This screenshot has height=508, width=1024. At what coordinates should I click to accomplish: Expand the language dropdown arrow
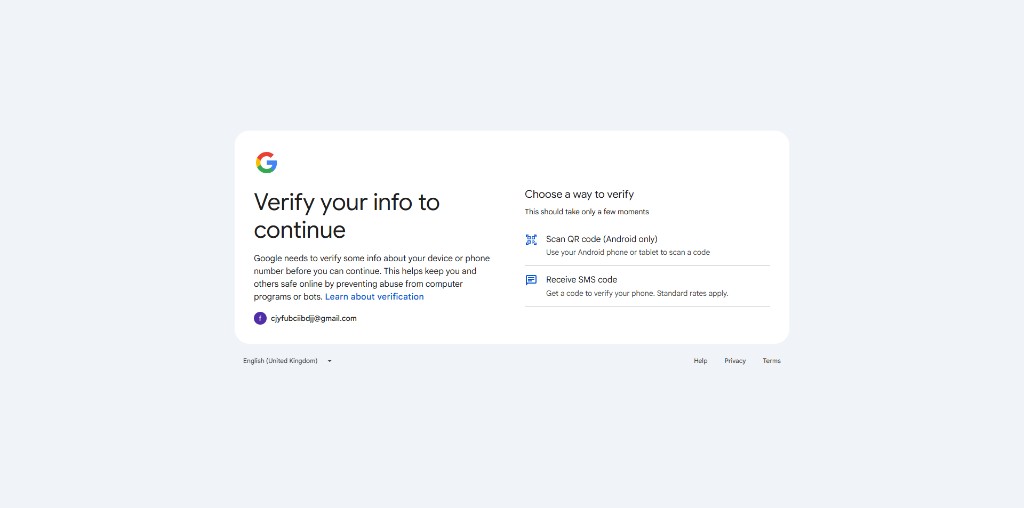[329, 361]
